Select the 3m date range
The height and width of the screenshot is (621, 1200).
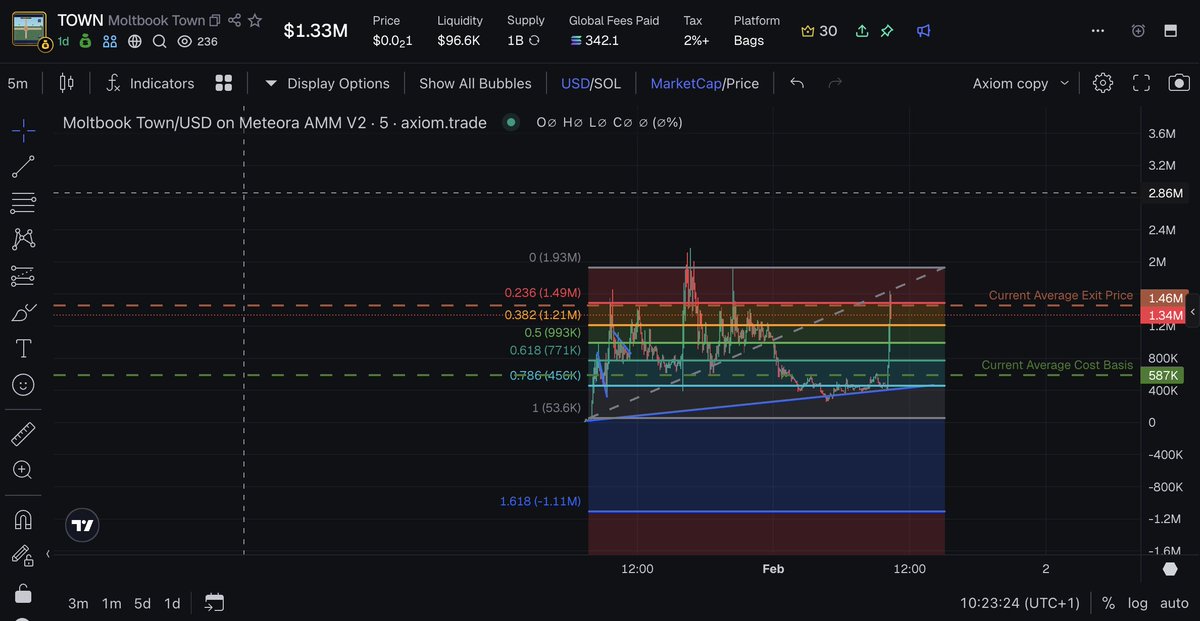click(78, 603)
